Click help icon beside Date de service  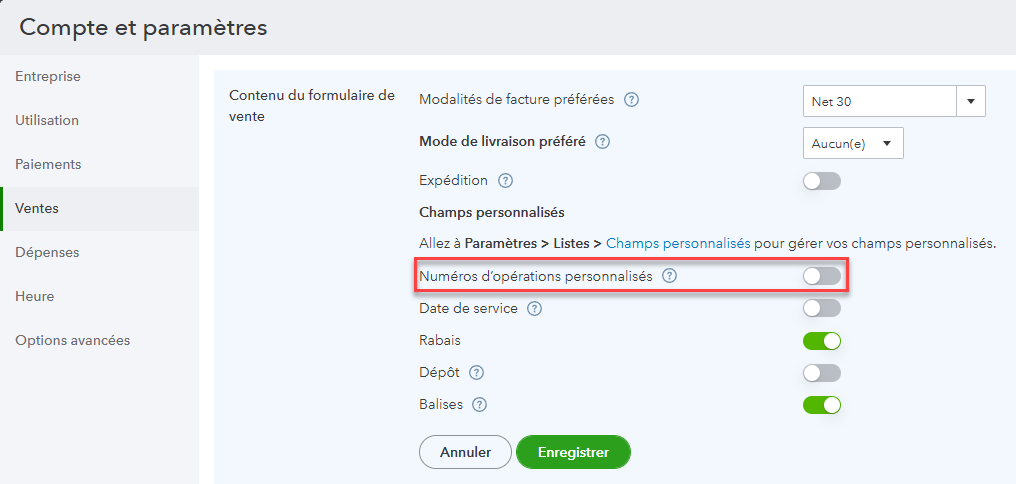pos(534,309)
